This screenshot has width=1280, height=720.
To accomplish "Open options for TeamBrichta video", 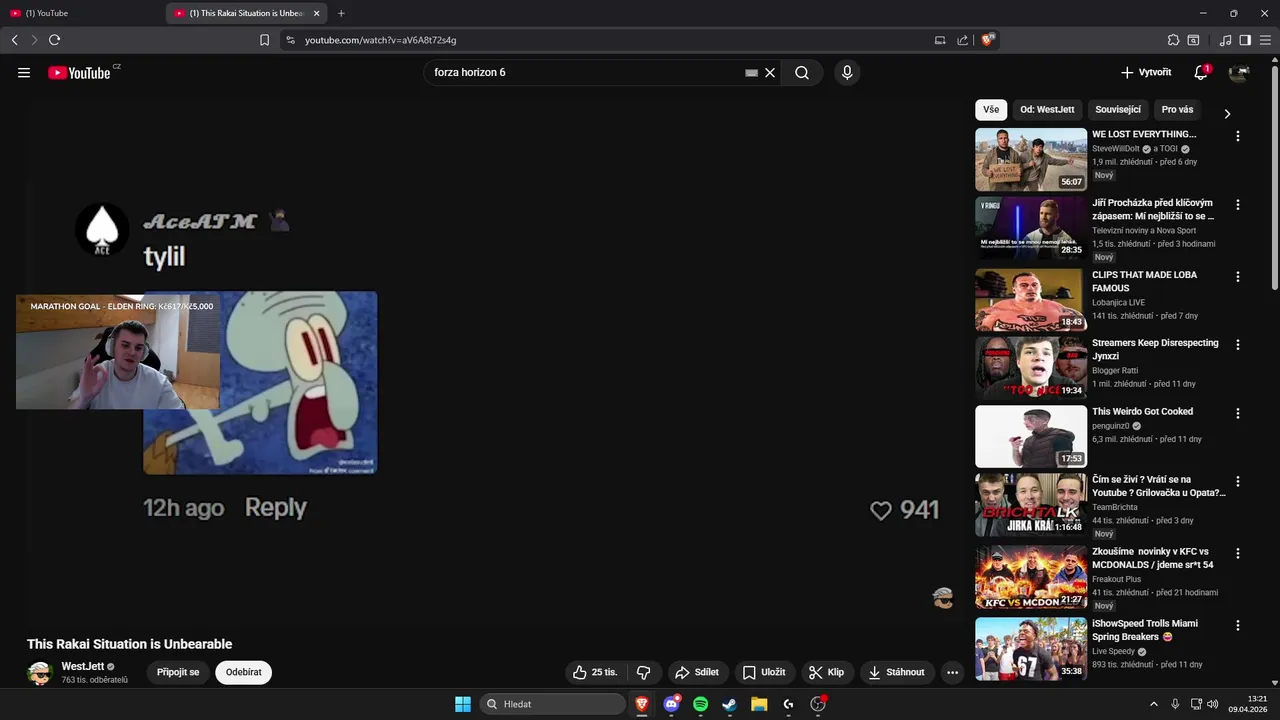I will [x=1237, y=481].
